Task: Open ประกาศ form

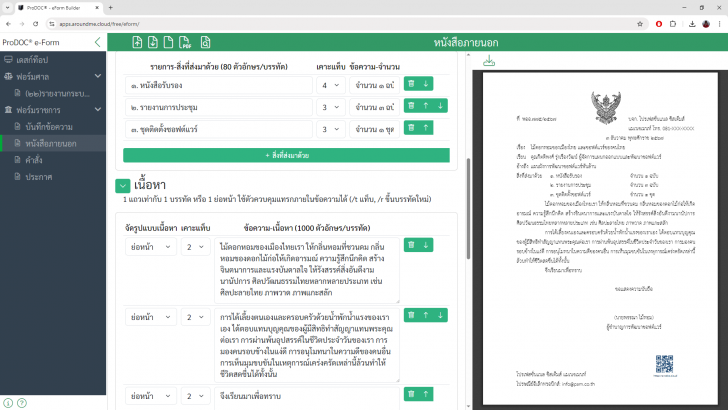Action: click(x=53, y=177)
